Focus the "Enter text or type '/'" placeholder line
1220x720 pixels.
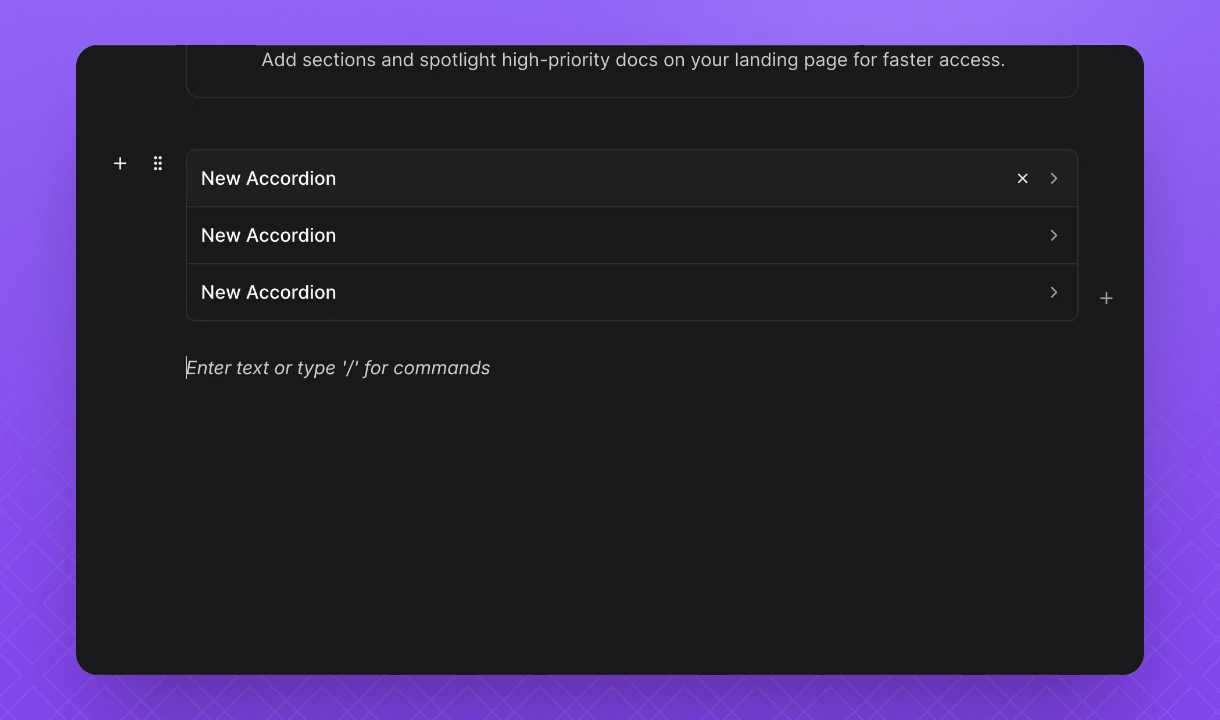point(338,368)
